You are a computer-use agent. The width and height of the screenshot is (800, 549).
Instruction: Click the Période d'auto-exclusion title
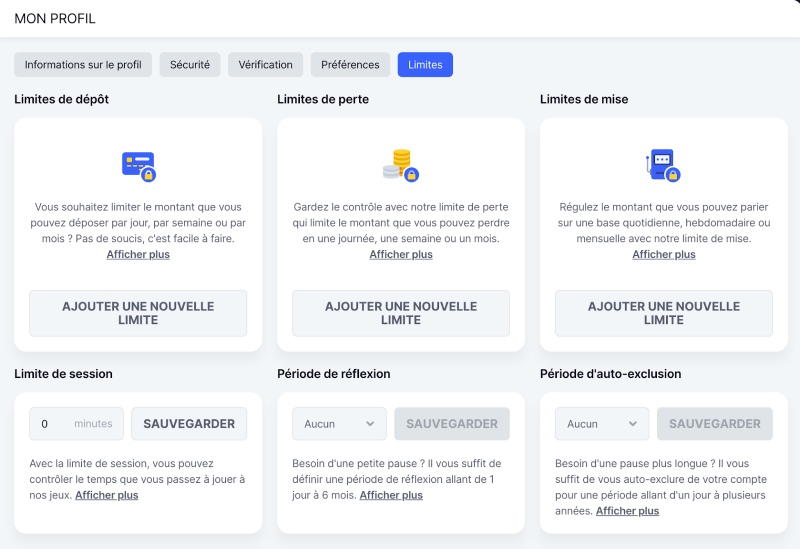pyautogui.click(x=611, y=374)
